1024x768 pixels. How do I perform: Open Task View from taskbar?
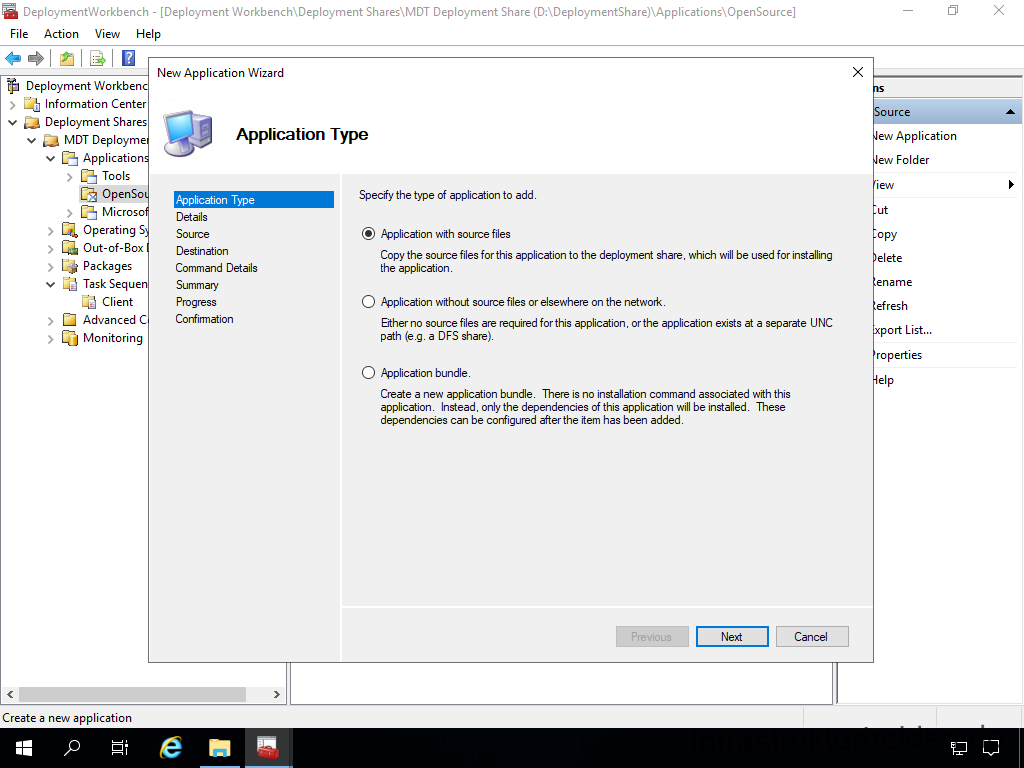click(120, 748)
